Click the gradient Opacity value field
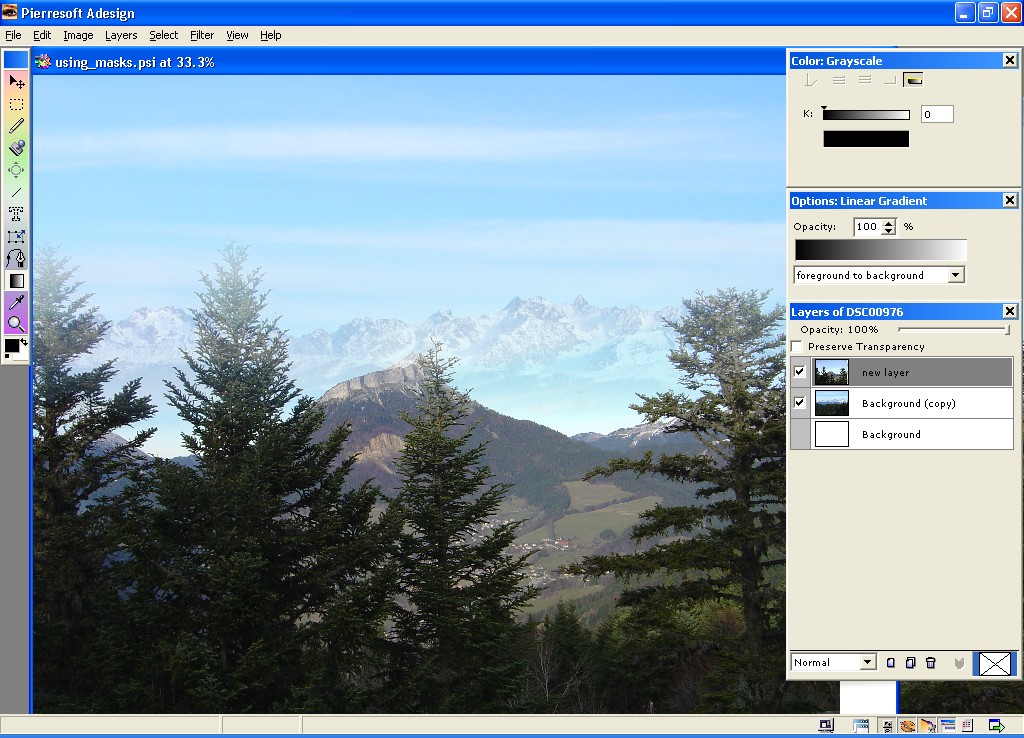This screenshot has width=1024, height=738. tap(868, 227)
